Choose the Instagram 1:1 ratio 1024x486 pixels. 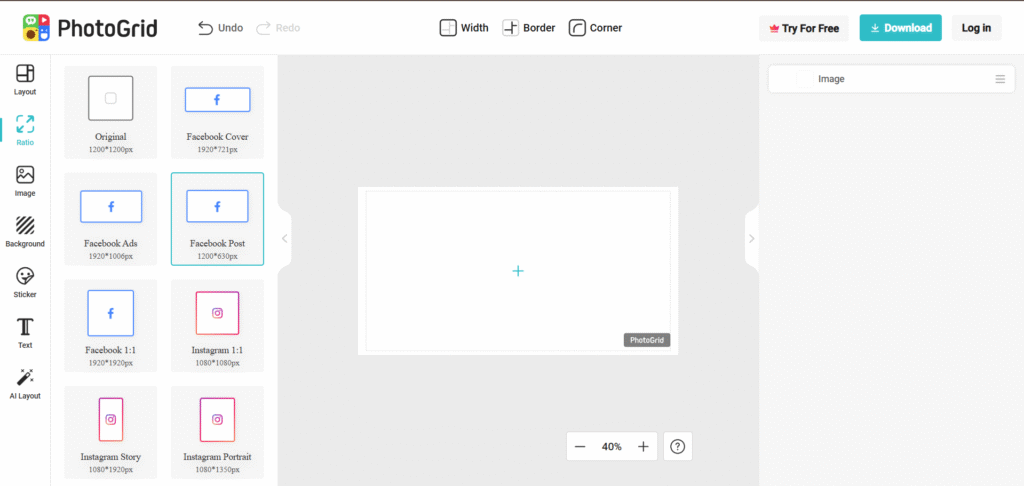click(x=217, y=325)
